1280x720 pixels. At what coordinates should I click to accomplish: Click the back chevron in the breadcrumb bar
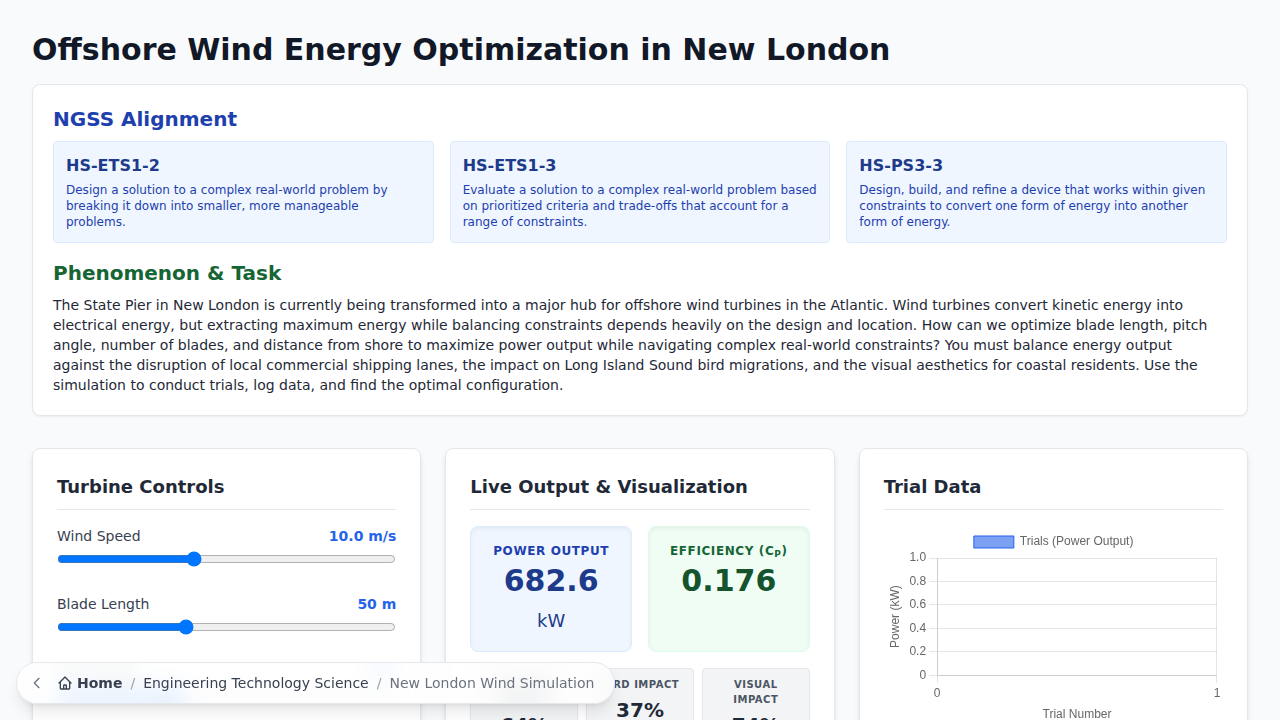[36, 683]
